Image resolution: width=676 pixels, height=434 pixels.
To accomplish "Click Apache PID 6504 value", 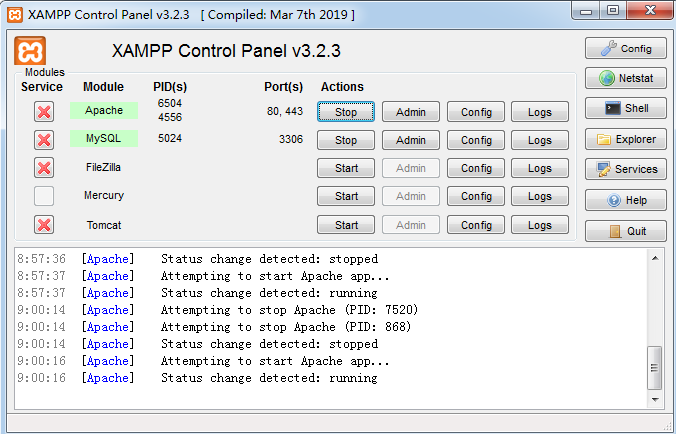I will tap(170, 103).
